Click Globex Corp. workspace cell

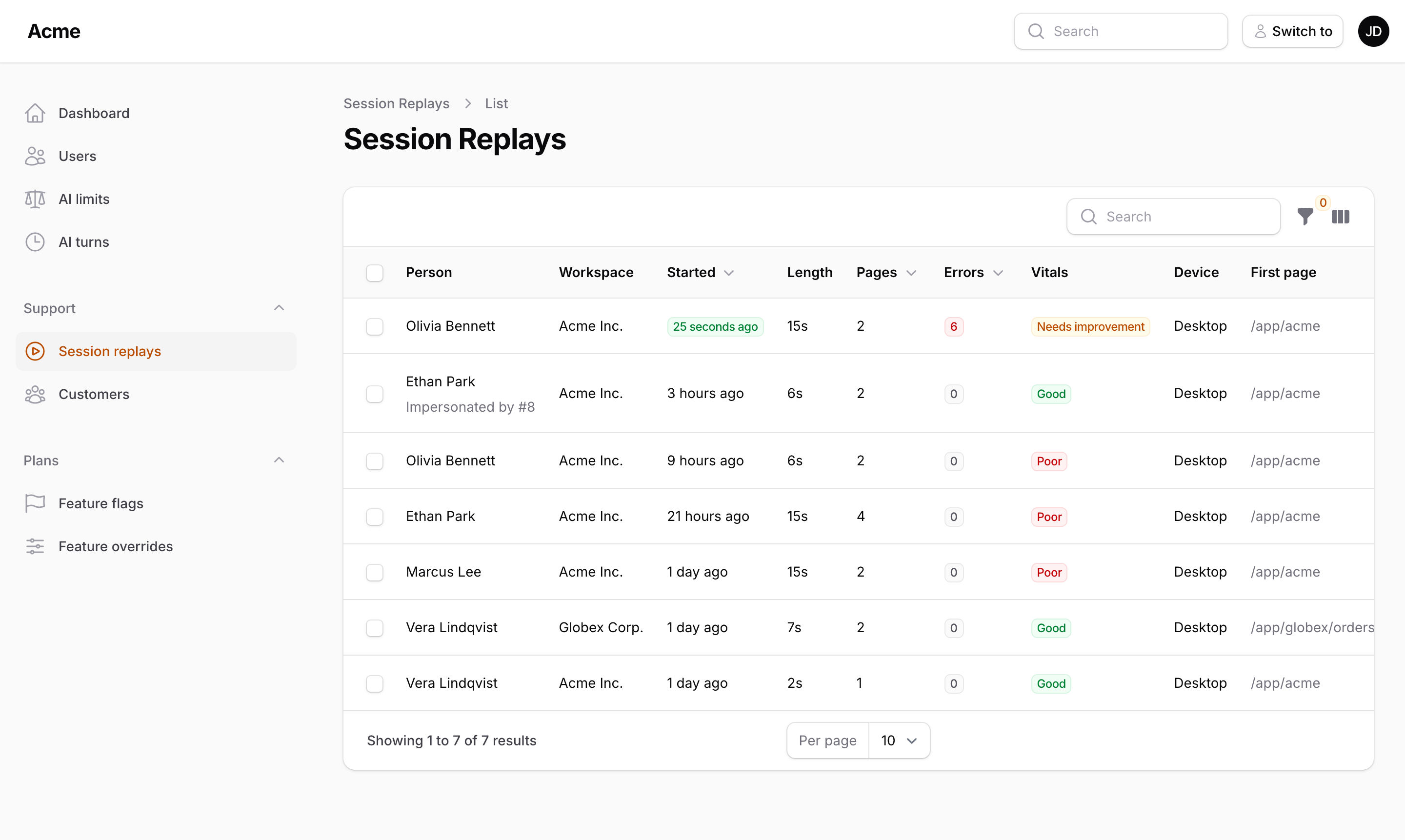601,628
